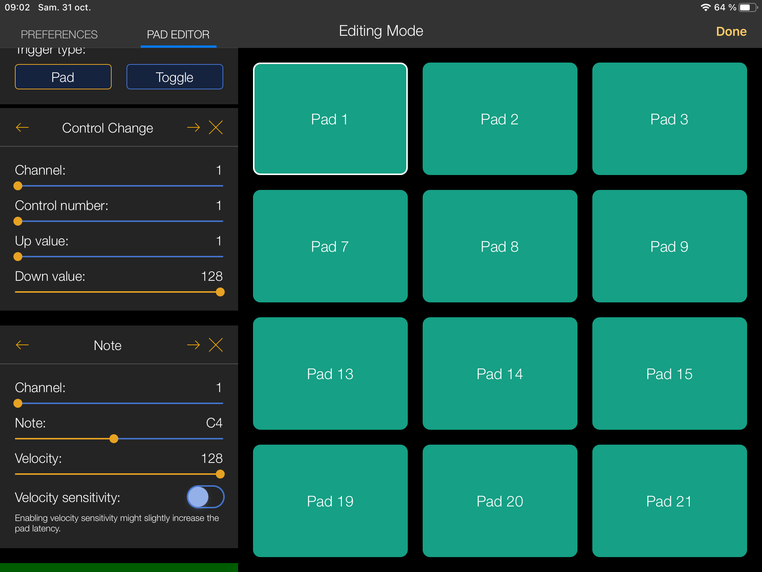This screenshot has width=762, height=572.
Task: Click left arrow in Note header
Action: point(22,345)
